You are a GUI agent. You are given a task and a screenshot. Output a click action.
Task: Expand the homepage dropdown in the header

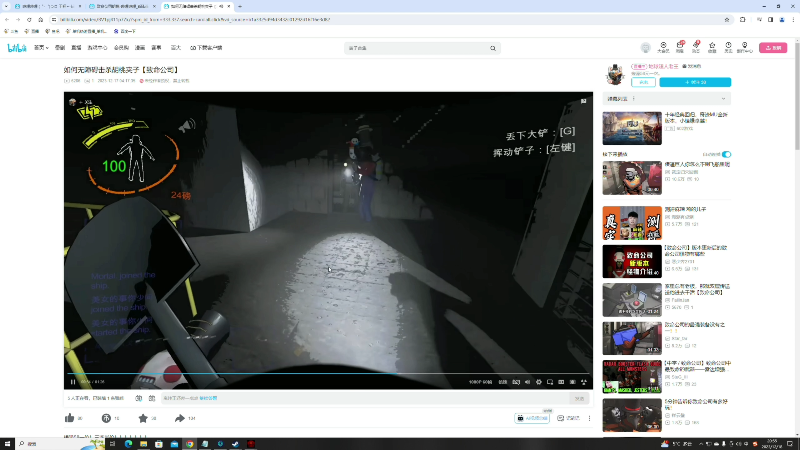click(x=41, y=48)
